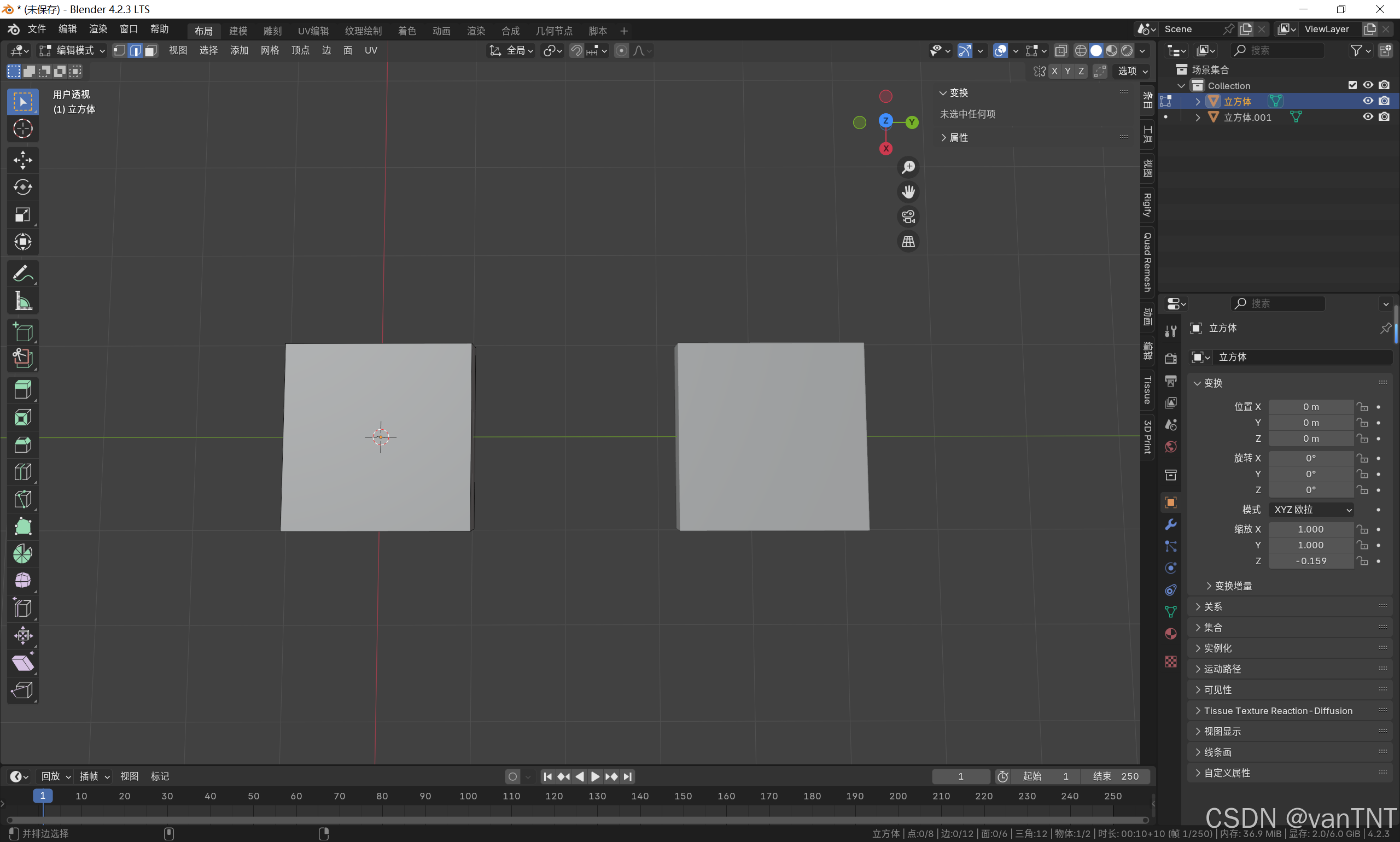Screen dimensions: 1400x842
Task: Switch to face select mode
Action: (150, 50)
